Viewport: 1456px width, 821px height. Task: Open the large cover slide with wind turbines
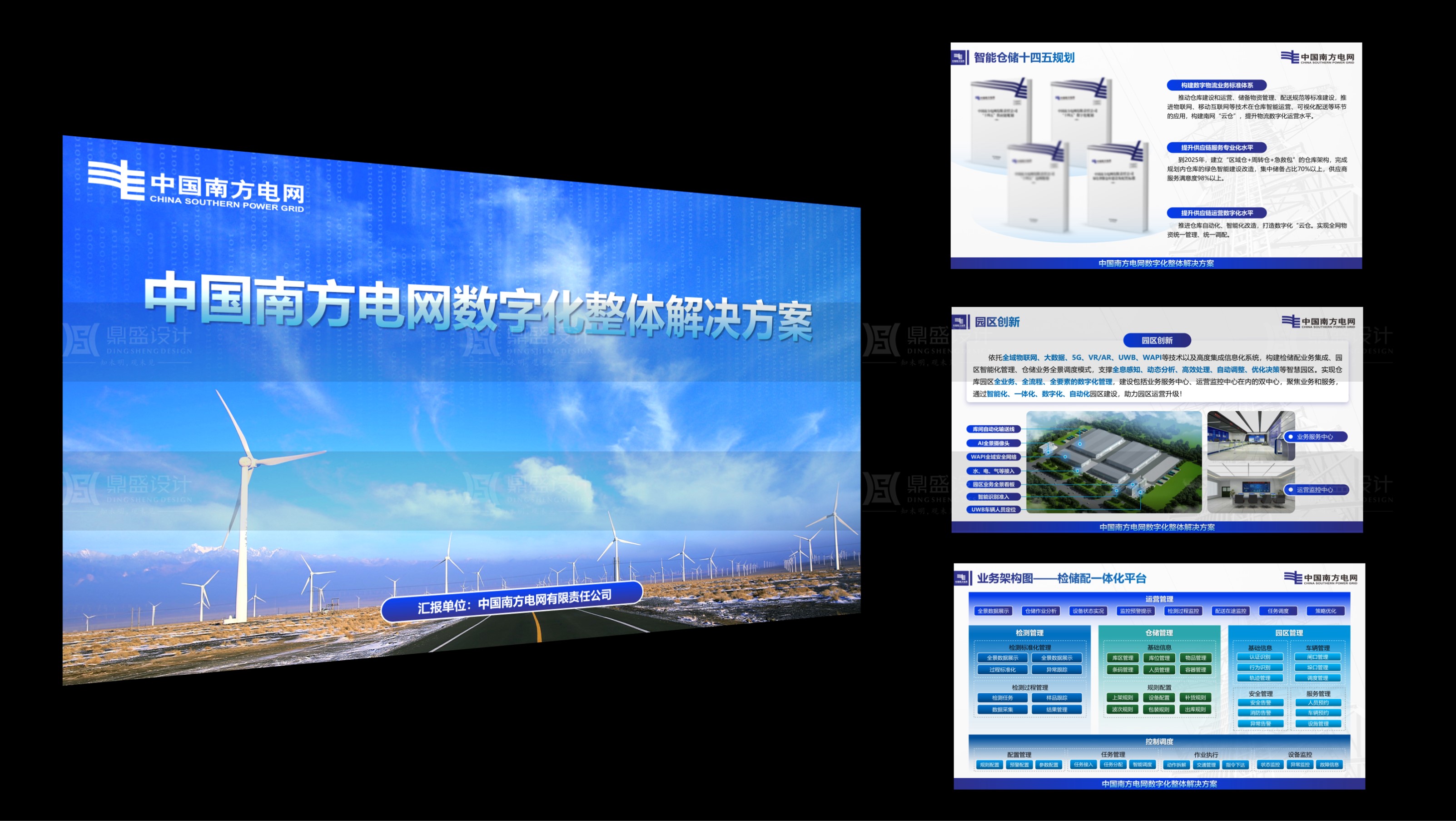pos(461,411)
